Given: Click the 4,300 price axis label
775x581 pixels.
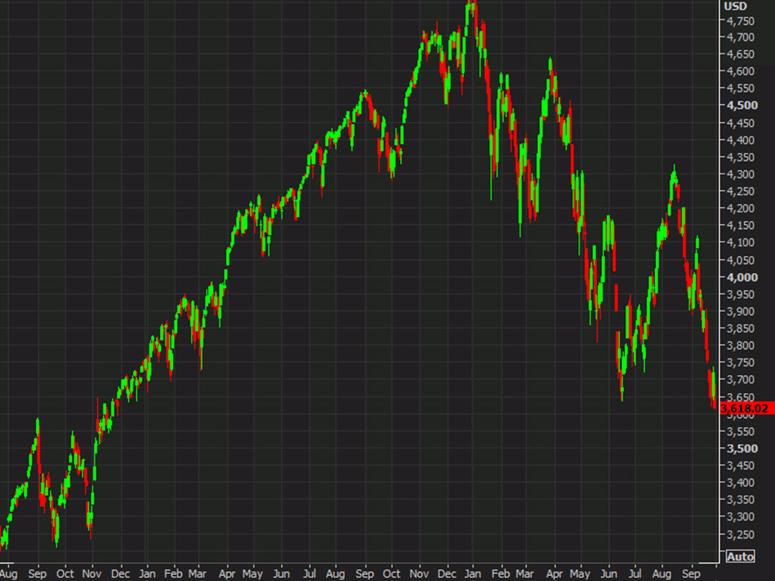Looking at the screenshot, I should (740, 174).
